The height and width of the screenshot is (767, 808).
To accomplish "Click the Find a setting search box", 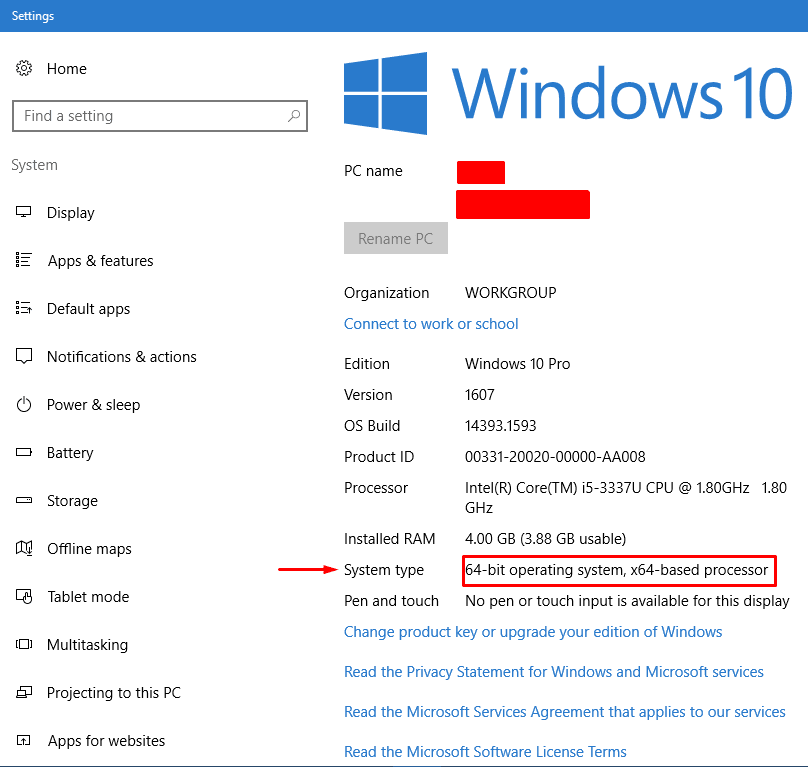I will (160, 116).
